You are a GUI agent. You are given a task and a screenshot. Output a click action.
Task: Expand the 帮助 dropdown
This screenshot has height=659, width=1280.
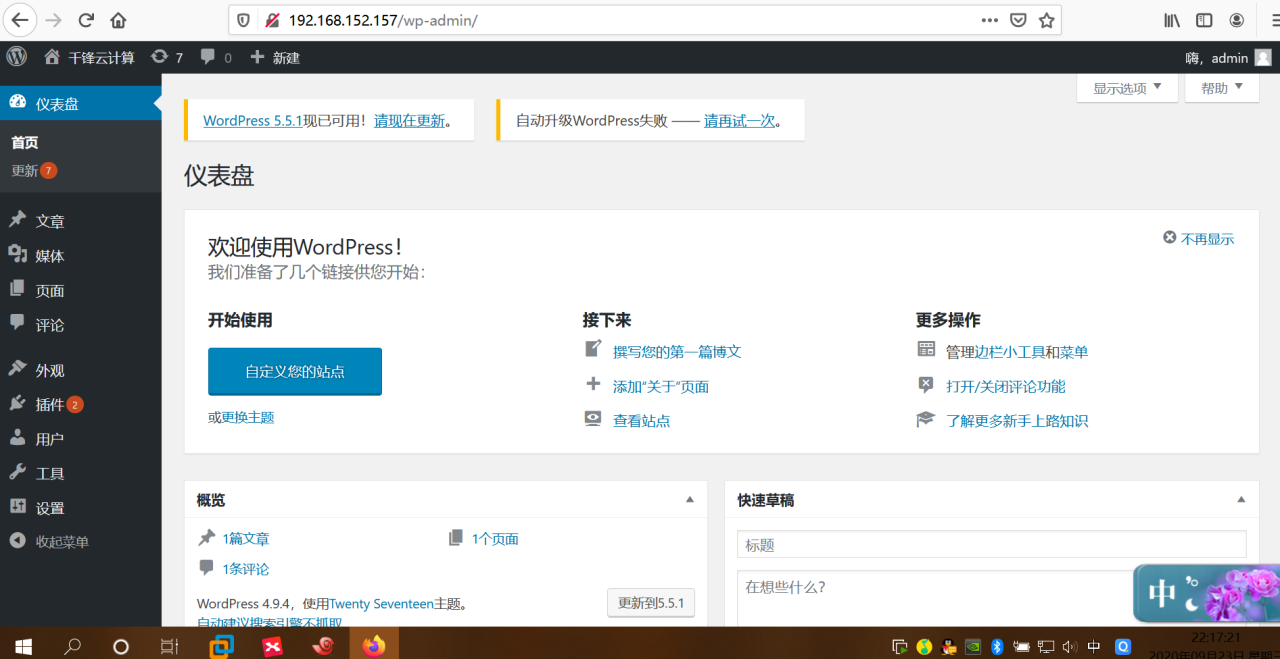pos(1222,88)
